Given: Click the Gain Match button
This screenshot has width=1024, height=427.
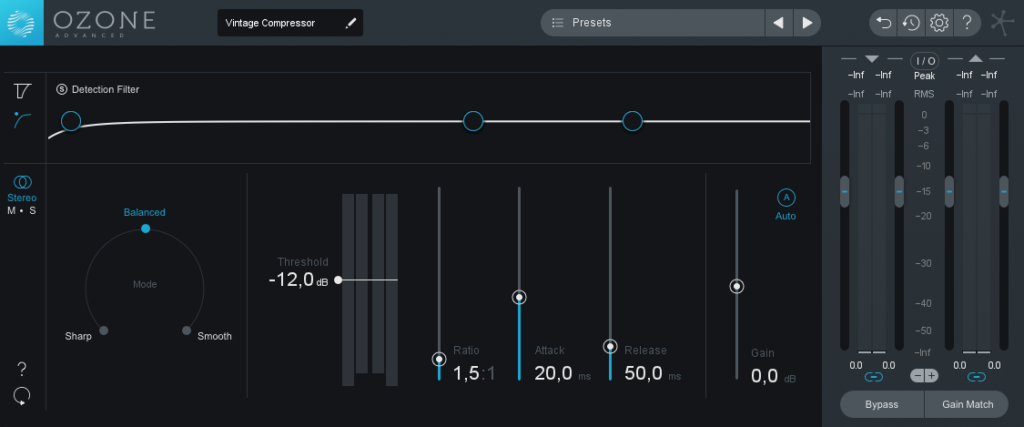Looking at the screenshot, I should click(968, 404).
